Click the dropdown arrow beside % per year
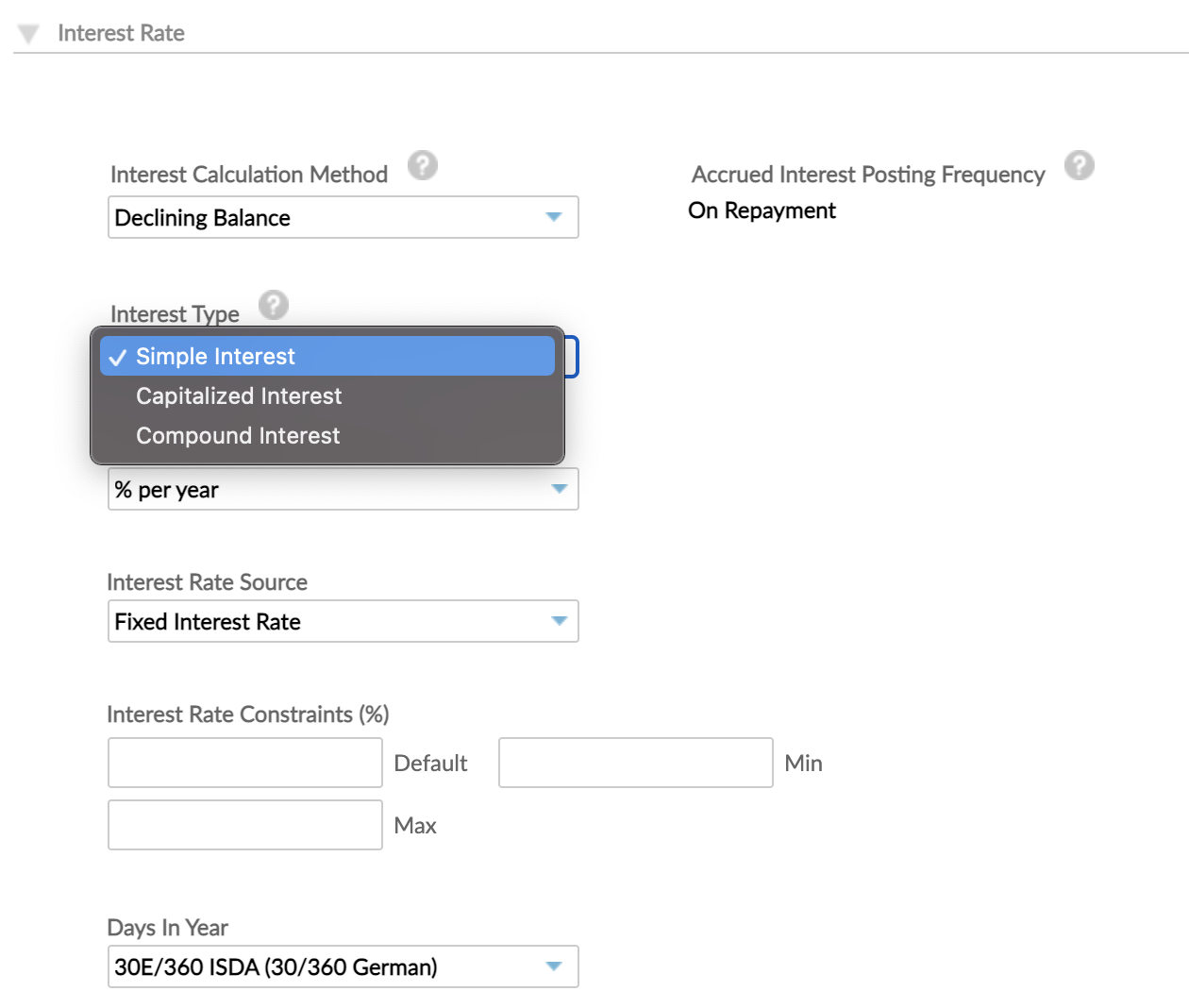Viewport: 1189px width, 1008px height. coord(555,489)
